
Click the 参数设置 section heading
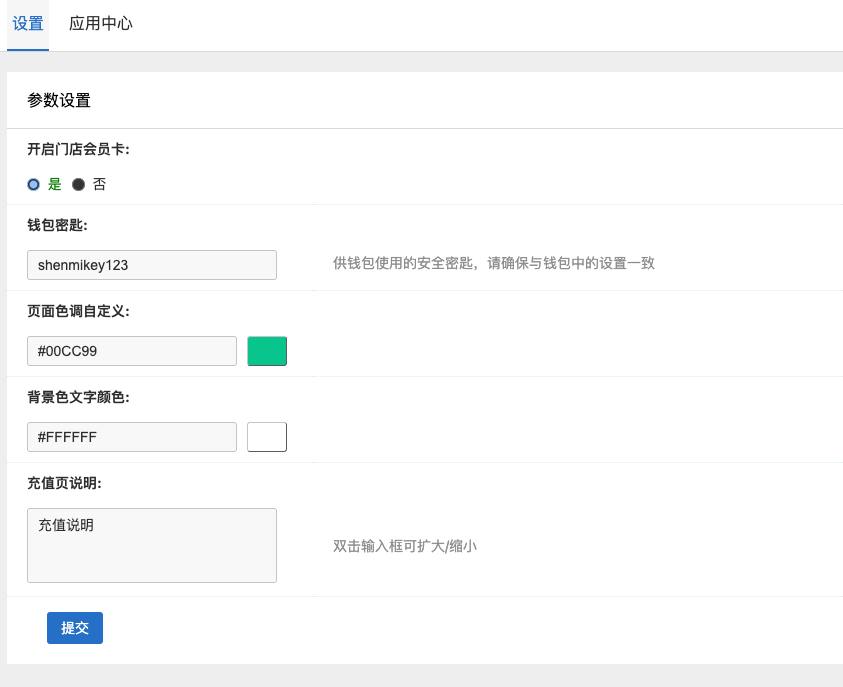[x=59, y=100]
